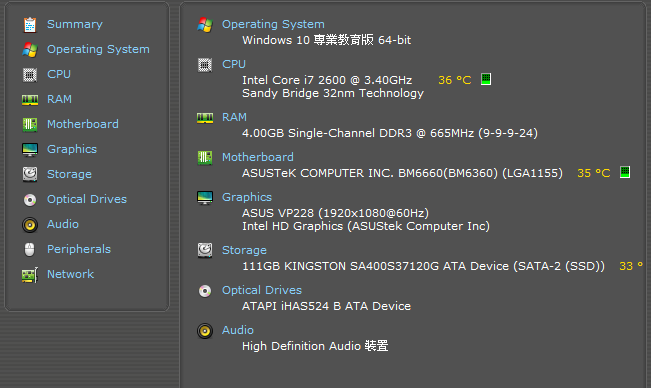Click 'Intel Core i7 2600 @ 3.40GHz' text
The height and width of the screenshot is (388, 651).
(327, 80)
